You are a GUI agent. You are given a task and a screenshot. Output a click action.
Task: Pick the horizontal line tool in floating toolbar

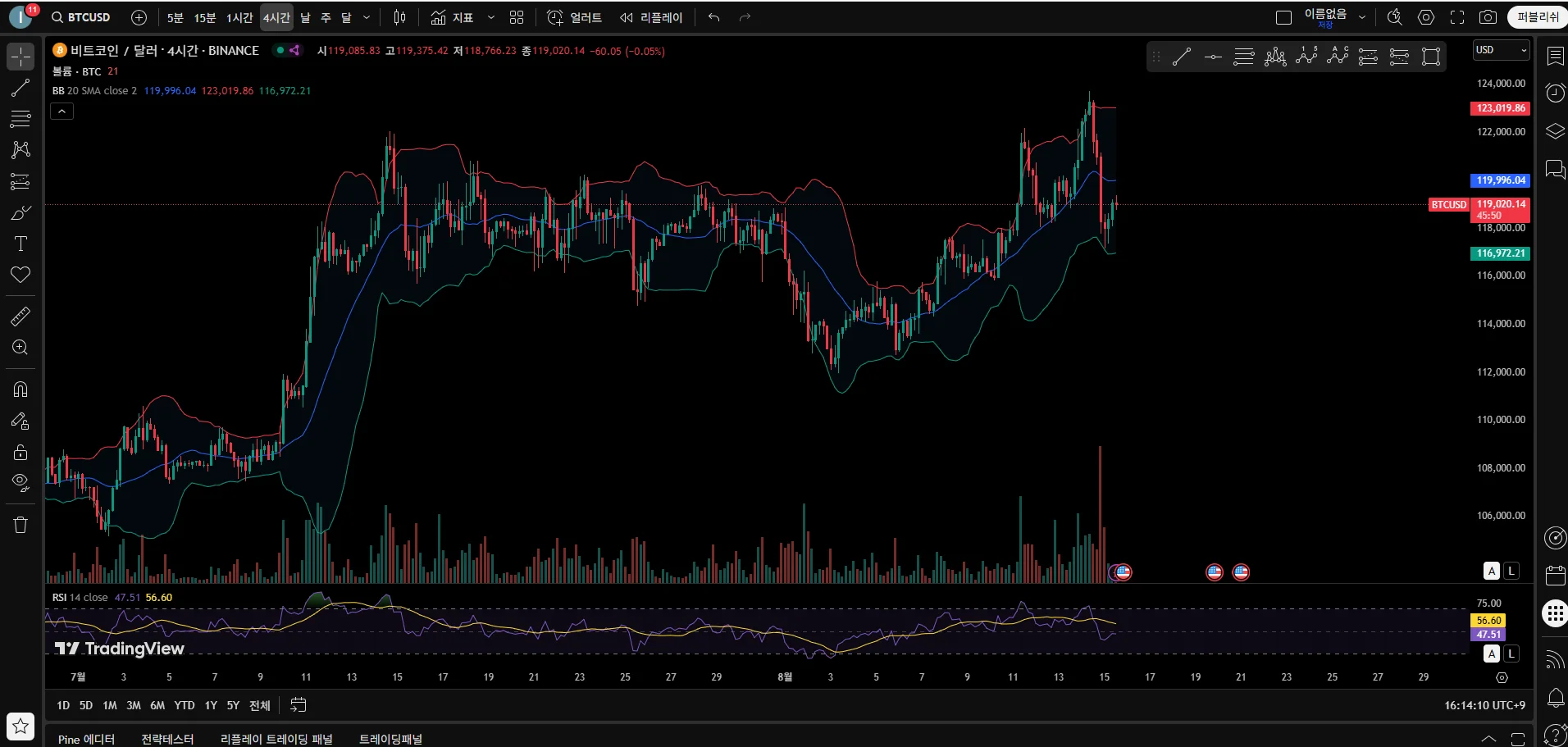[1213, 57]
